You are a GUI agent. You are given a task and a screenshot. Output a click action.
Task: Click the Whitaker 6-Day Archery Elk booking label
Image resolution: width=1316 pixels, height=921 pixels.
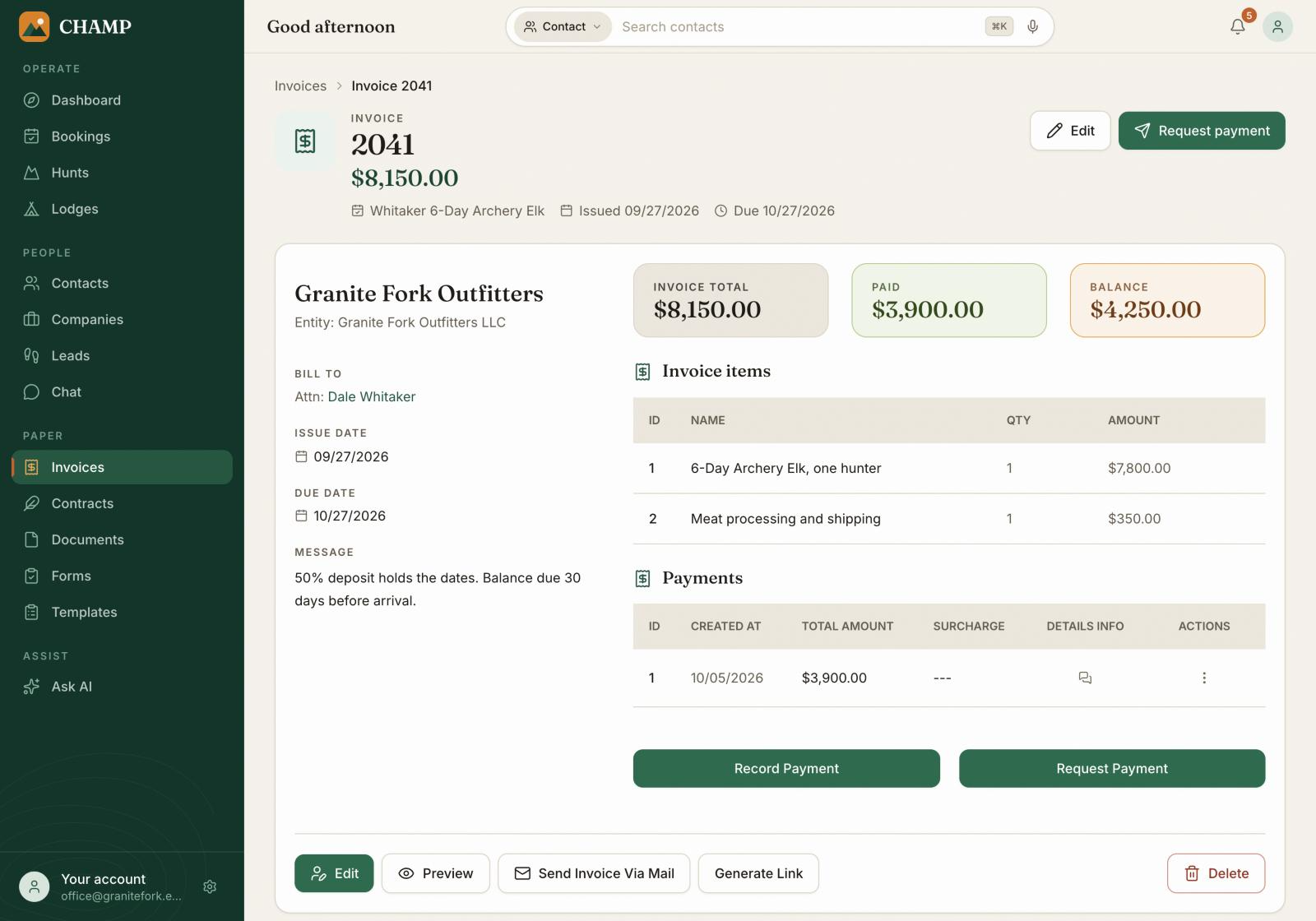pyautogui.click(x=448, y=211)
